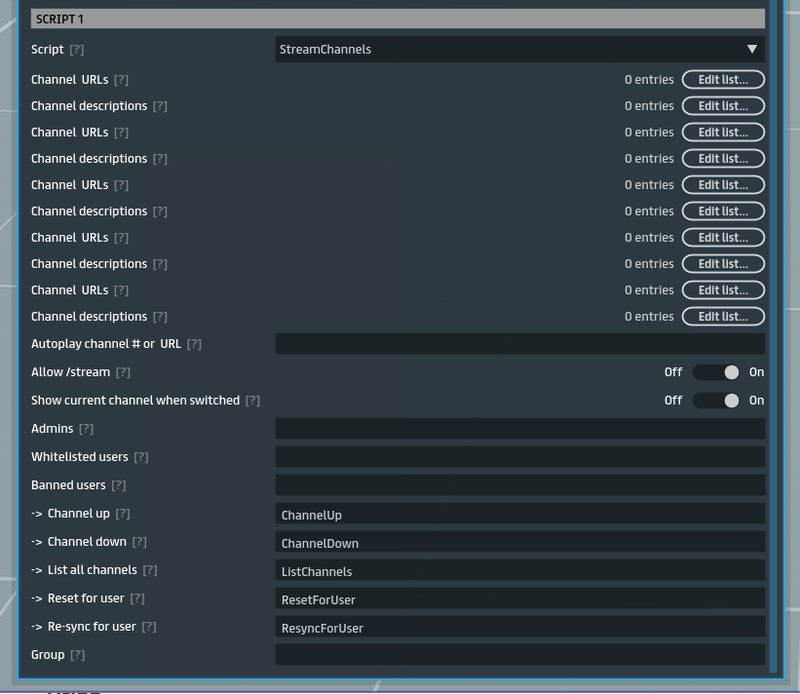
Task: Click the SCRIPT 1 section header bar
Action: 398,19
